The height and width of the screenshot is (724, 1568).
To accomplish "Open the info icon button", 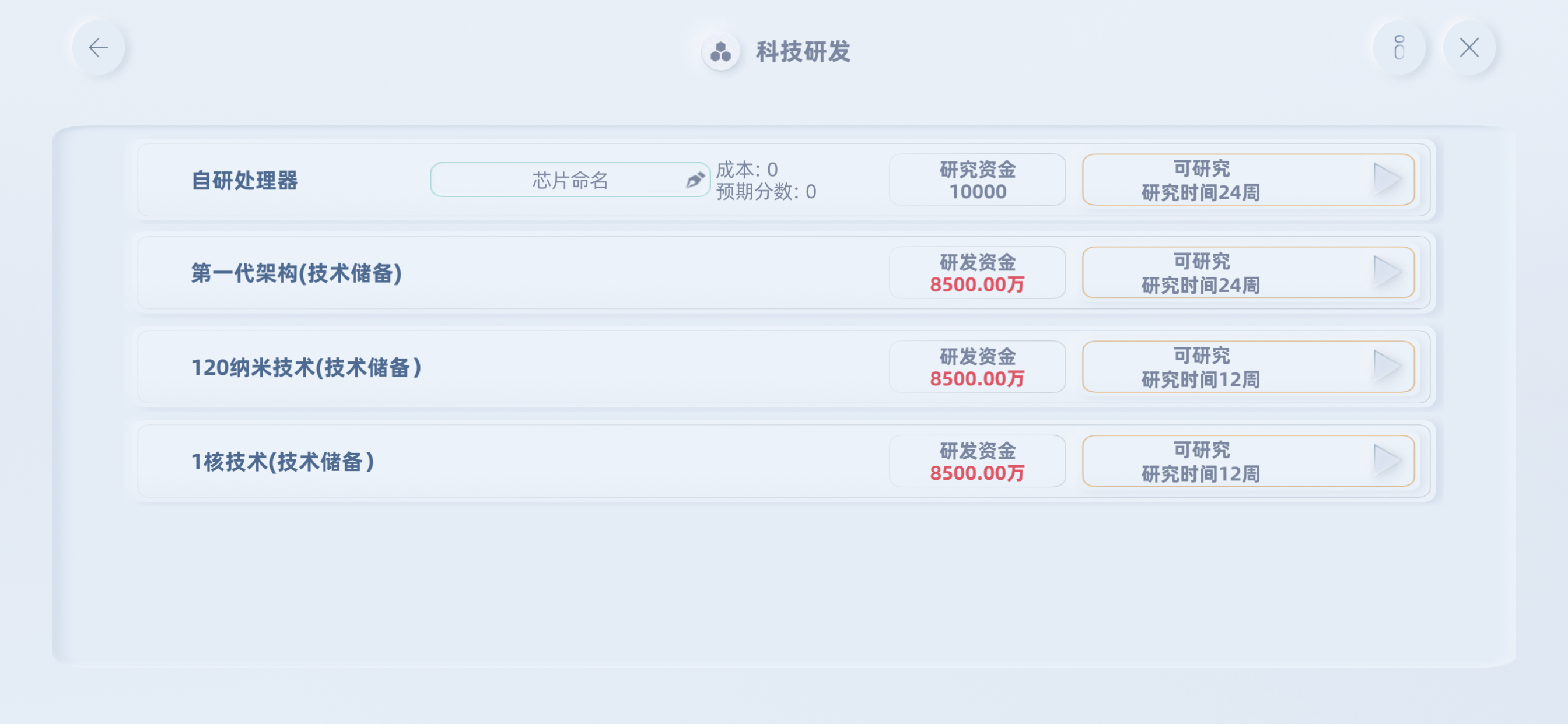I will pyautogui.click(x=1399, y=47).
